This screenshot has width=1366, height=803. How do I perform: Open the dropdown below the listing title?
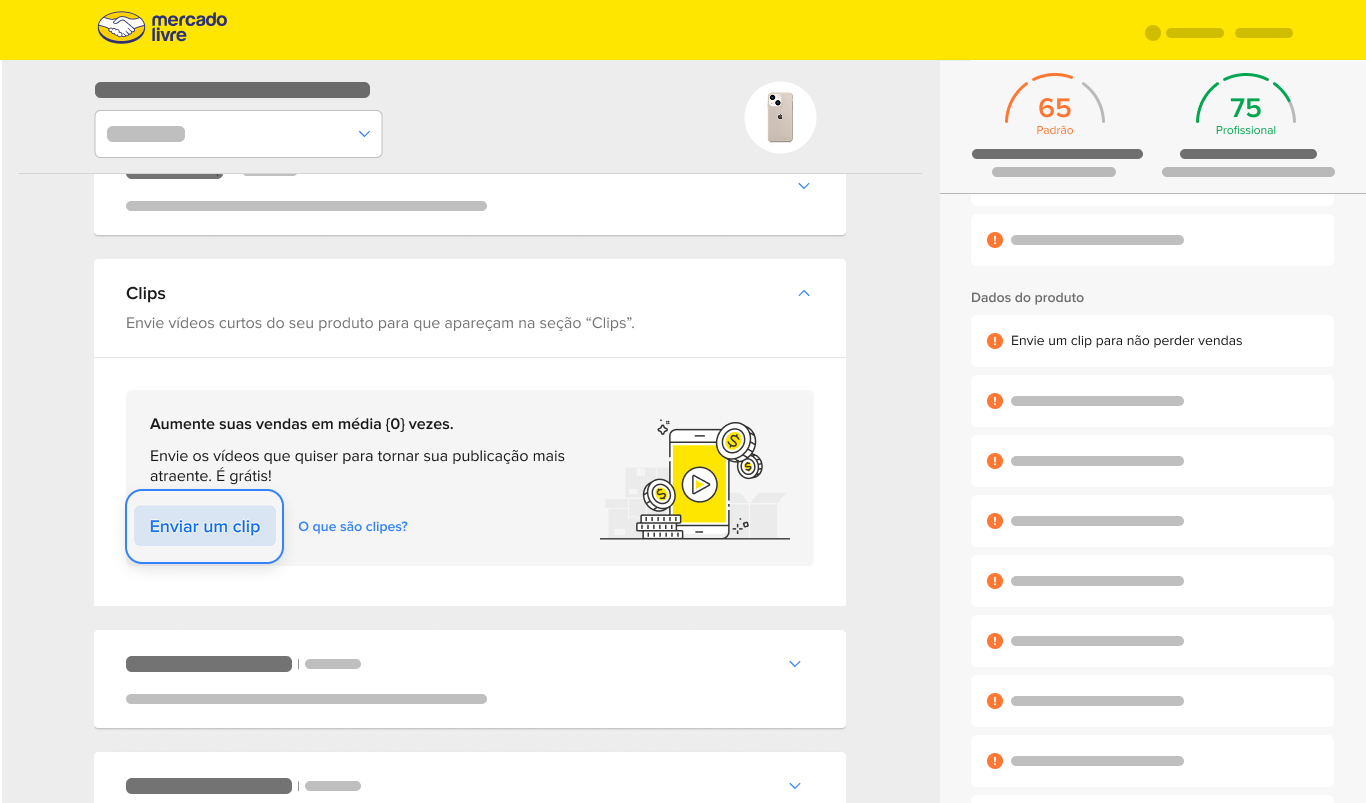pos(238,134)
